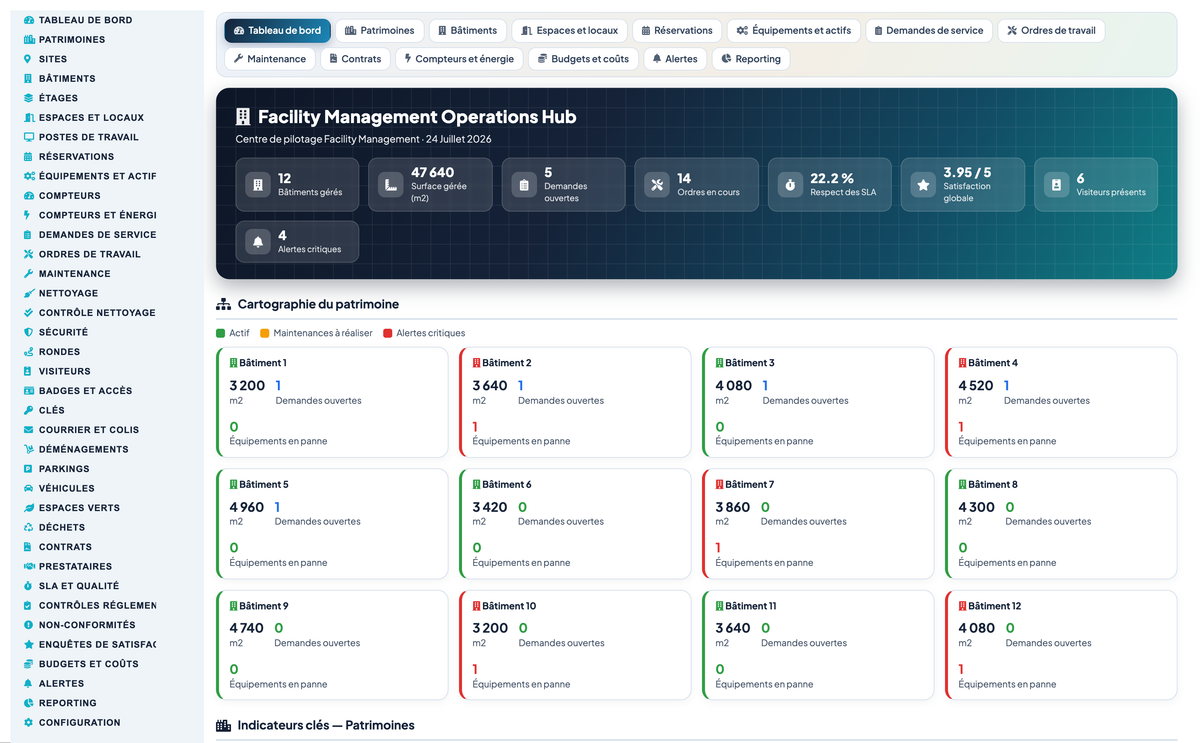Open the Bâtiment 7 card

pos(818,524)
